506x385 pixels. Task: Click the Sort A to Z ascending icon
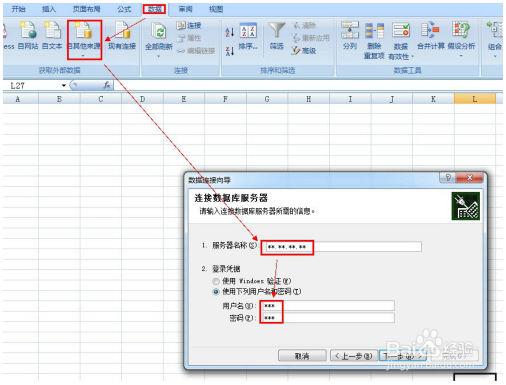(x=230, y=32)
